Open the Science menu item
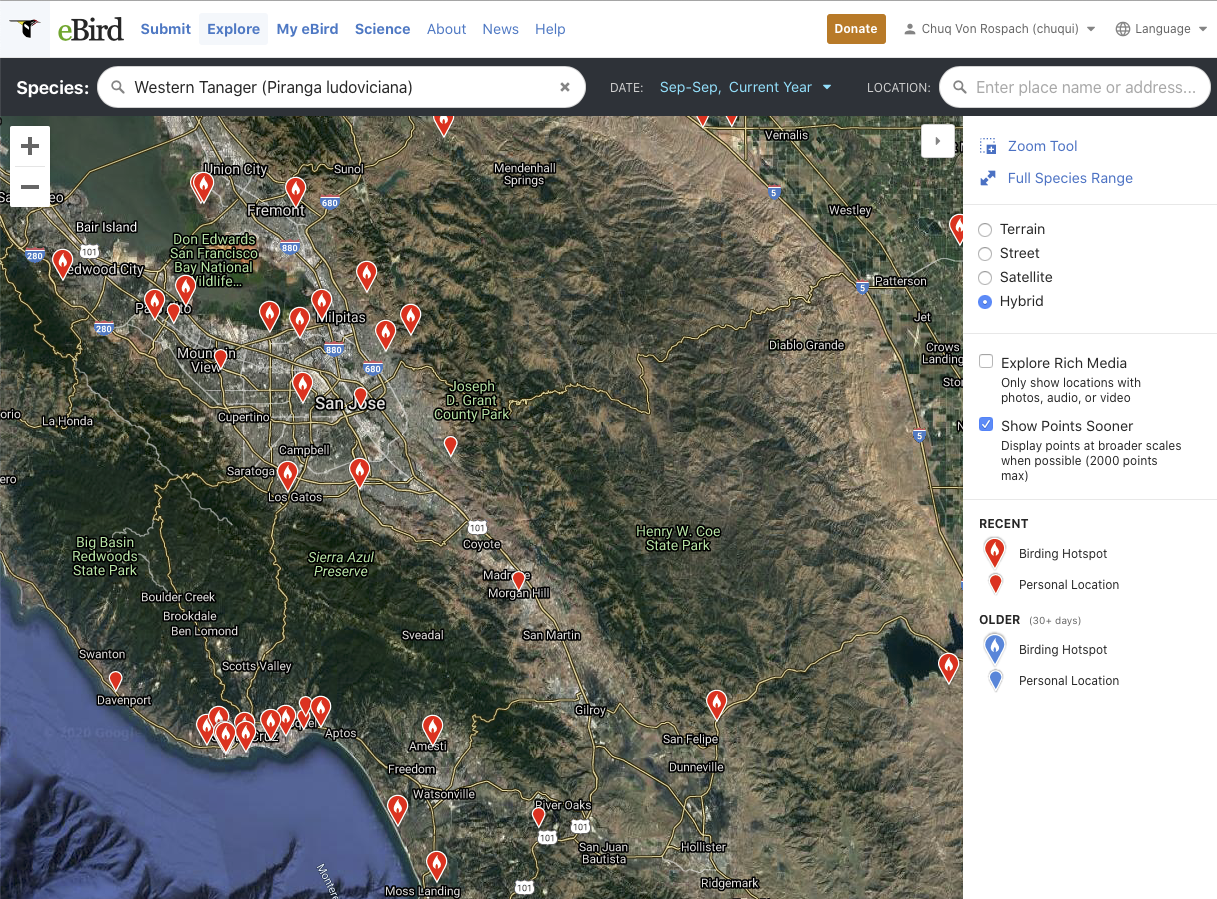Screen dimensions: 1217x899 pos(382,29)
